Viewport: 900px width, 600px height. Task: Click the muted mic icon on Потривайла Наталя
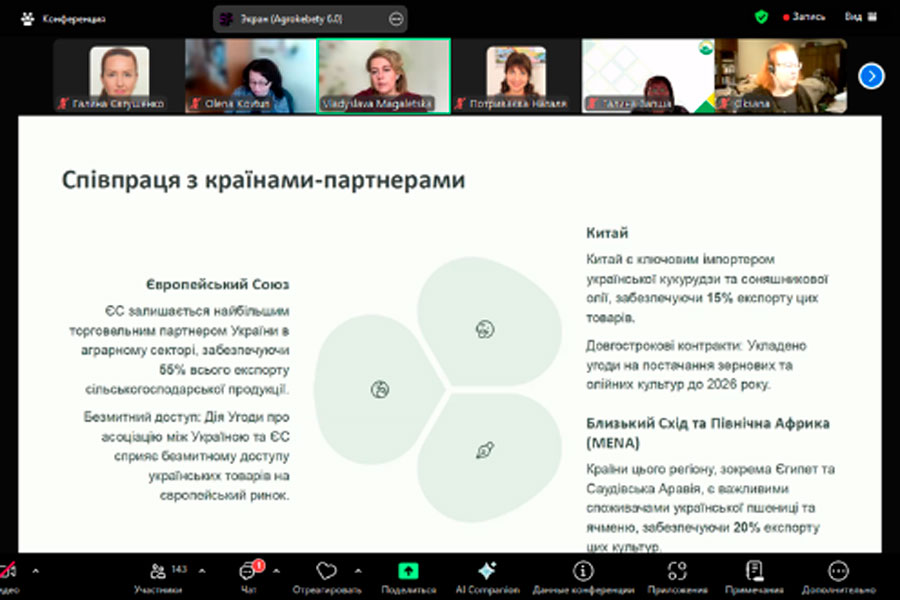460,103
